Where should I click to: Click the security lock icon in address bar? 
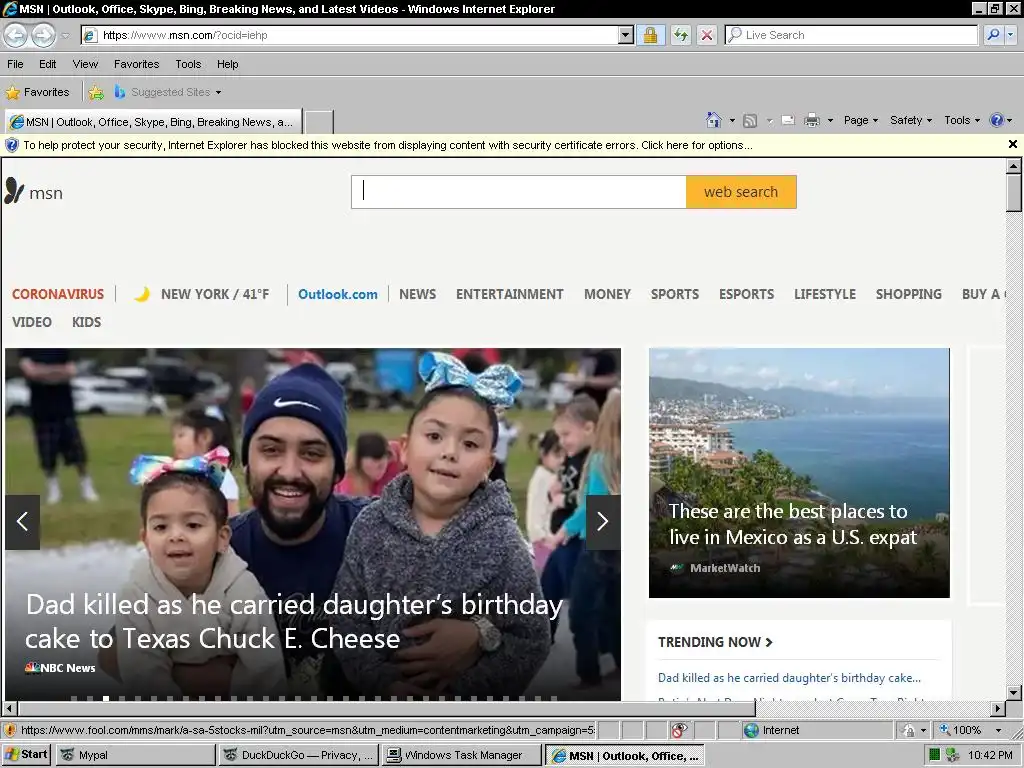[x=650, y=35]
